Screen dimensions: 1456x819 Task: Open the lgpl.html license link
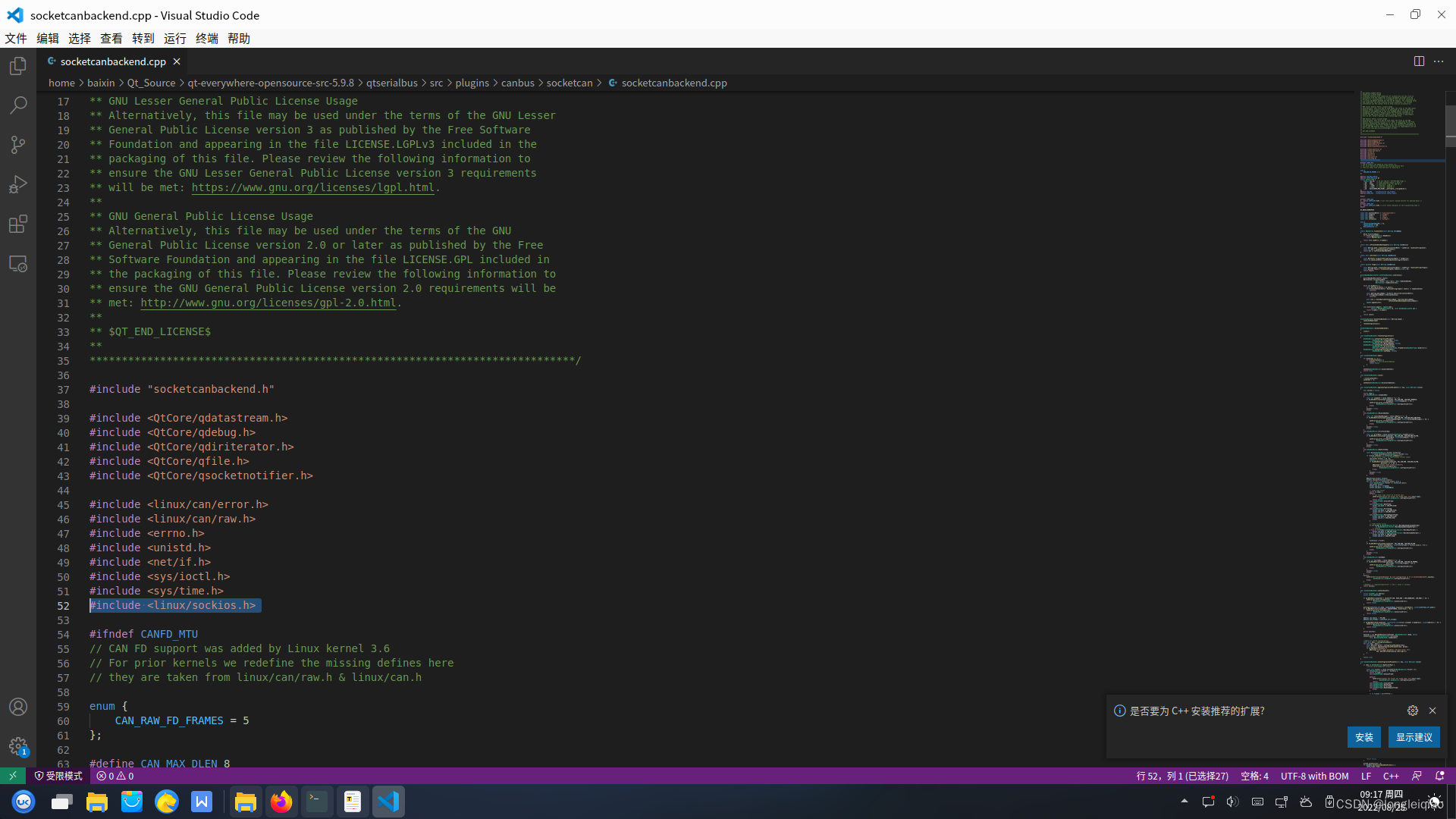(312, 187)
